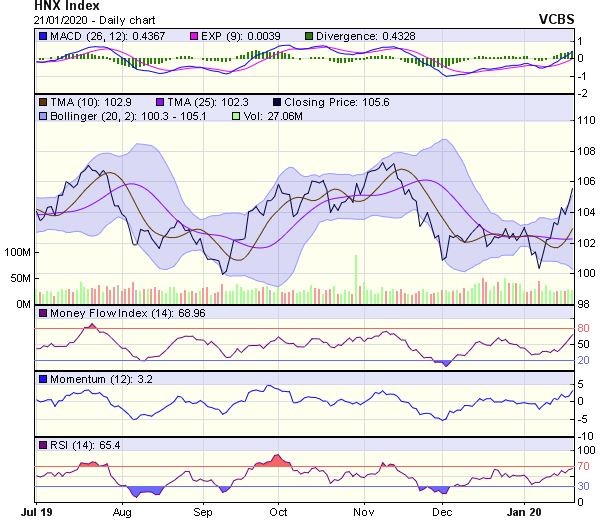Select the Momentum (12) legend swatch
Image resolution: width=602 pixels, height=523 pixels.
point(43,379)
